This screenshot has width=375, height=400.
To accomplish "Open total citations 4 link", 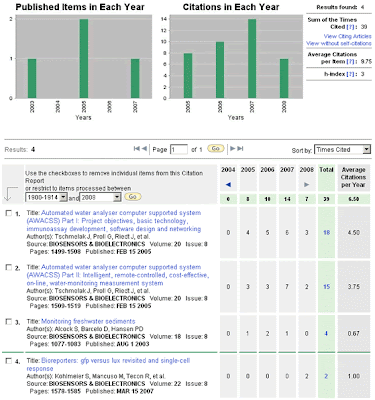I will (326, 333).
